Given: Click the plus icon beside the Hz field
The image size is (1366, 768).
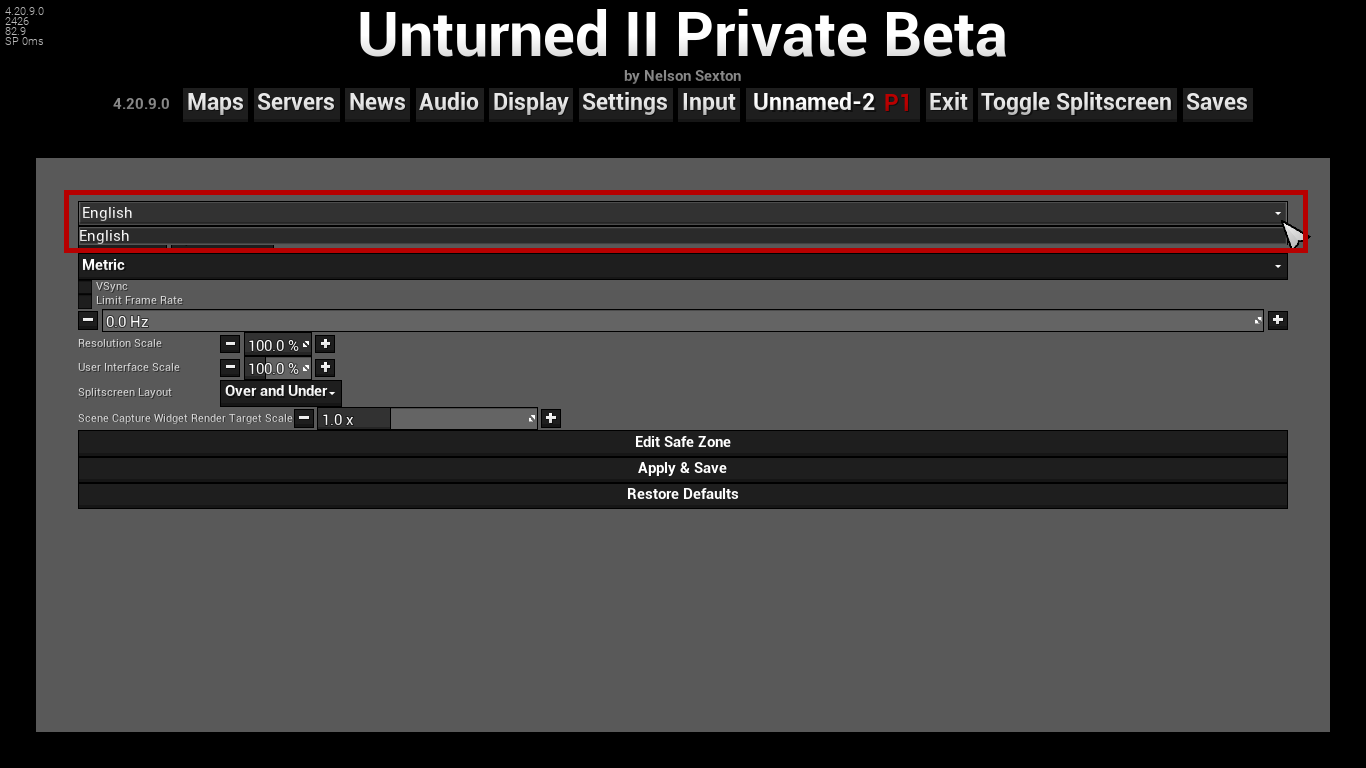Looking at the screenshot, I should (1277, 320).
